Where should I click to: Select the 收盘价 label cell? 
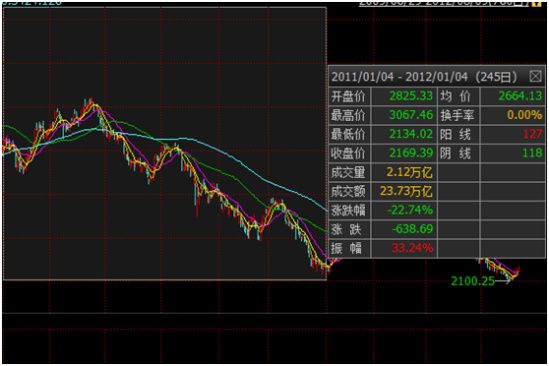pos(348,153)
